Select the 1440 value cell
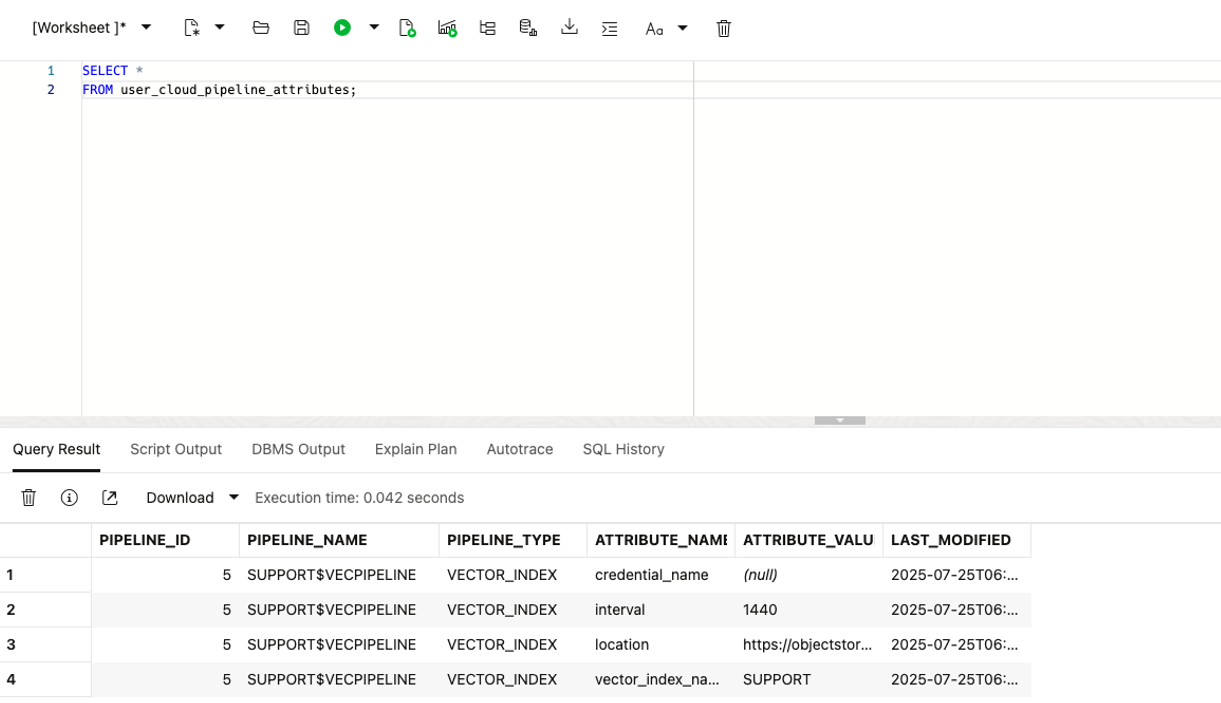This screenshot has height=703, width=1221. (x=809, y=610)
